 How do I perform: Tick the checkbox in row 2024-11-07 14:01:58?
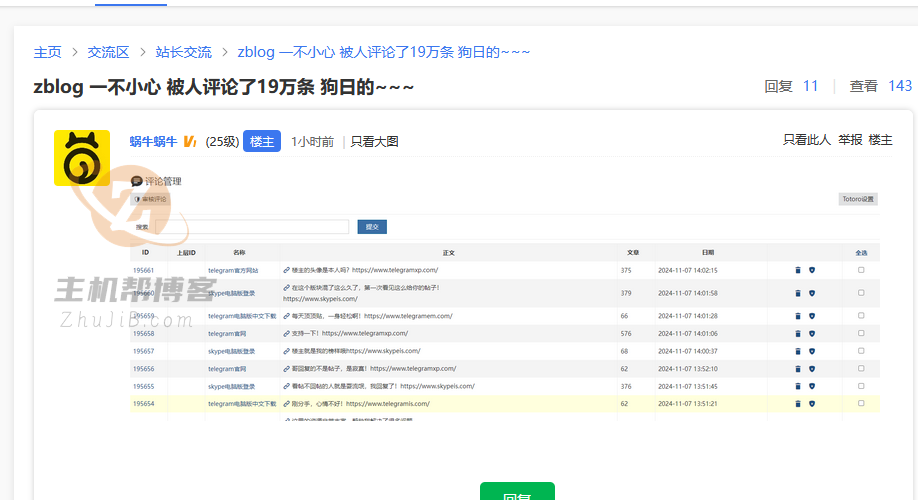[861, 293]
